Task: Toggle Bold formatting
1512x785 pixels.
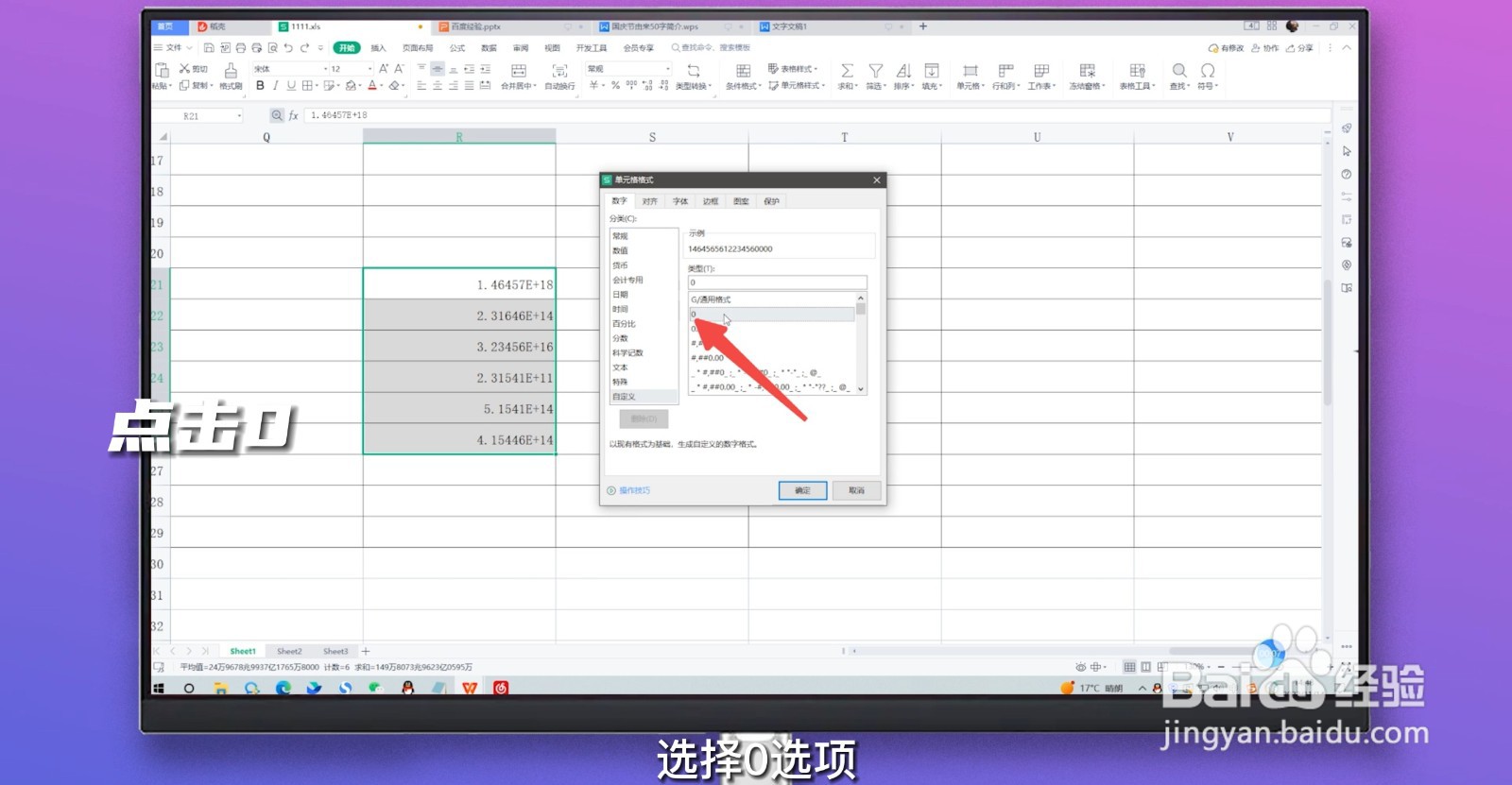Action: click(x=260, y=85)
